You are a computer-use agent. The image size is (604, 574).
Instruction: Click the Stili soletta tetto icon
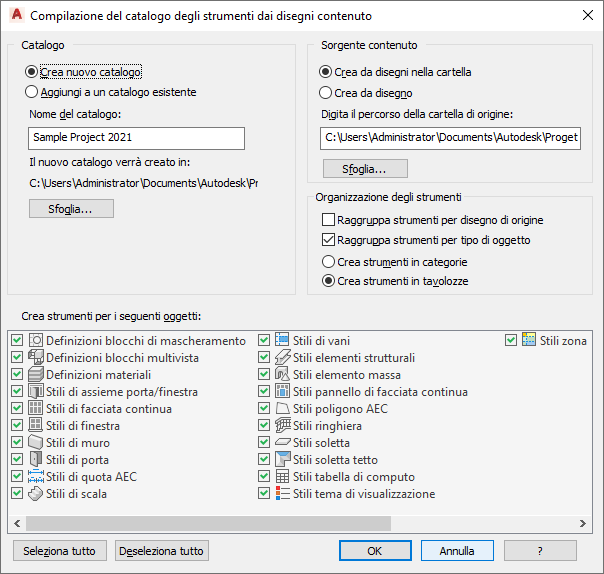pos(283,460)
